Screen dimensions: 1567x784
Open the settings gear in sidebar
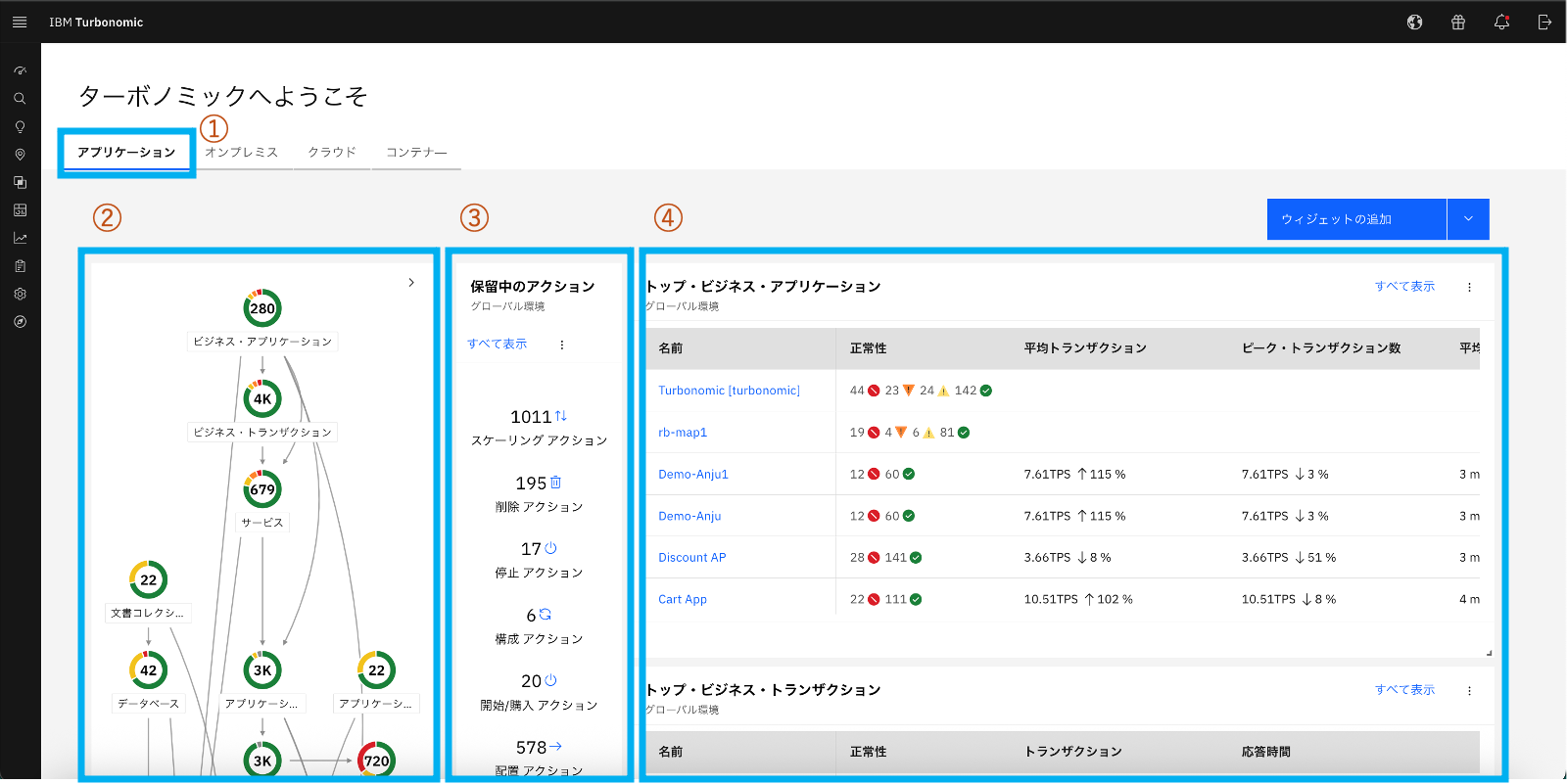tap(20, 294)
